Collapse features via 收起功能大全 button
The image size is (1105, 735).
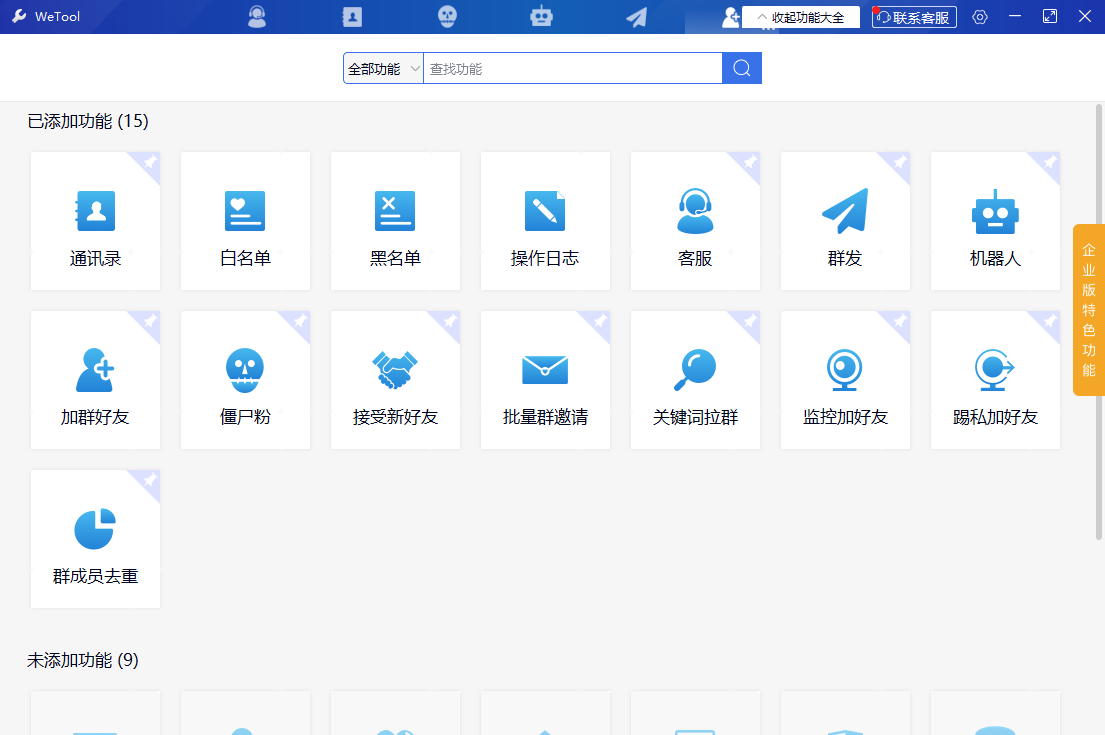(x=801, y=18)
